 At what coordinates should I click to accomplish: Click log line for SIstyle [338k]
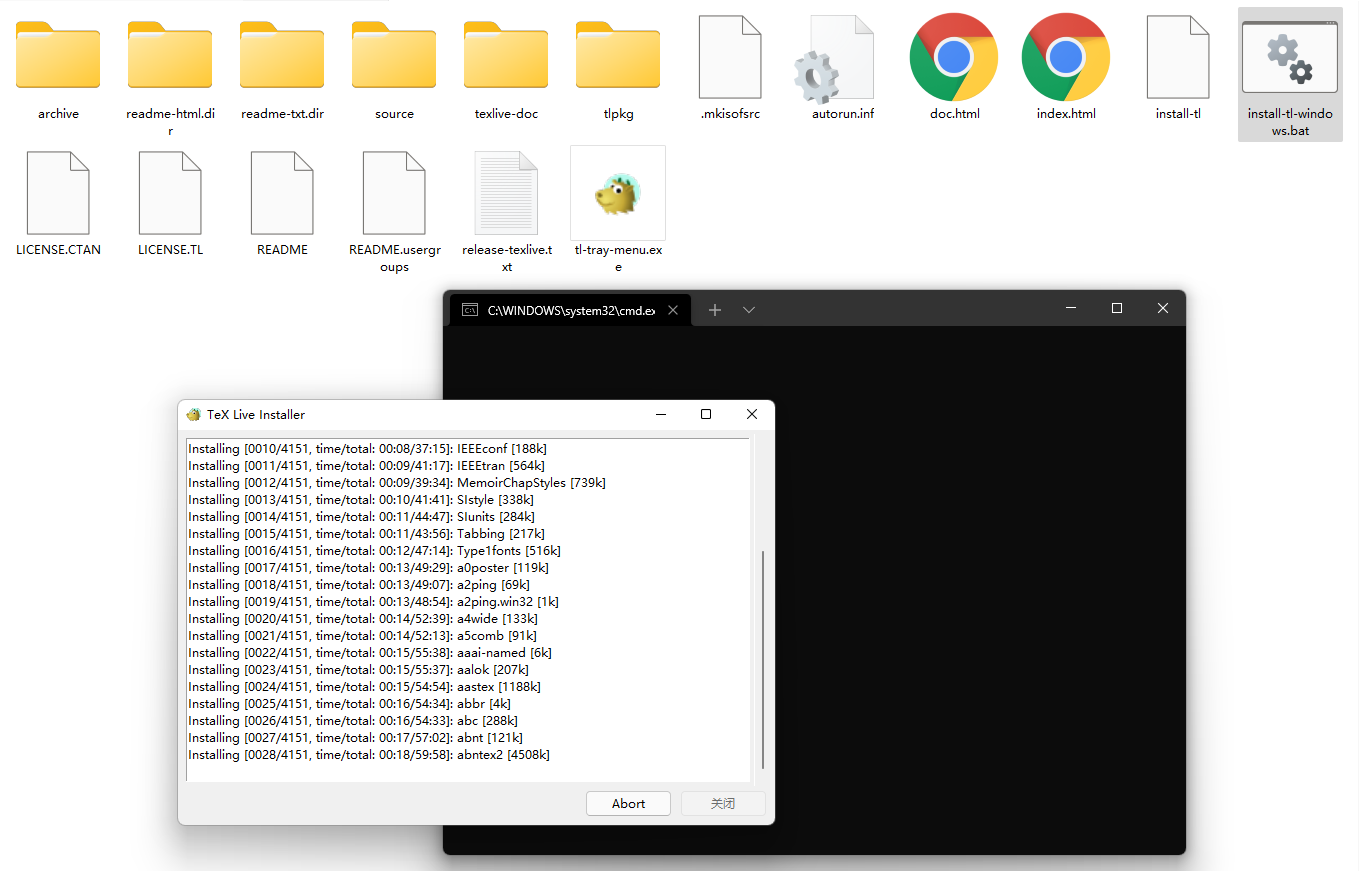tap(361, 499)
